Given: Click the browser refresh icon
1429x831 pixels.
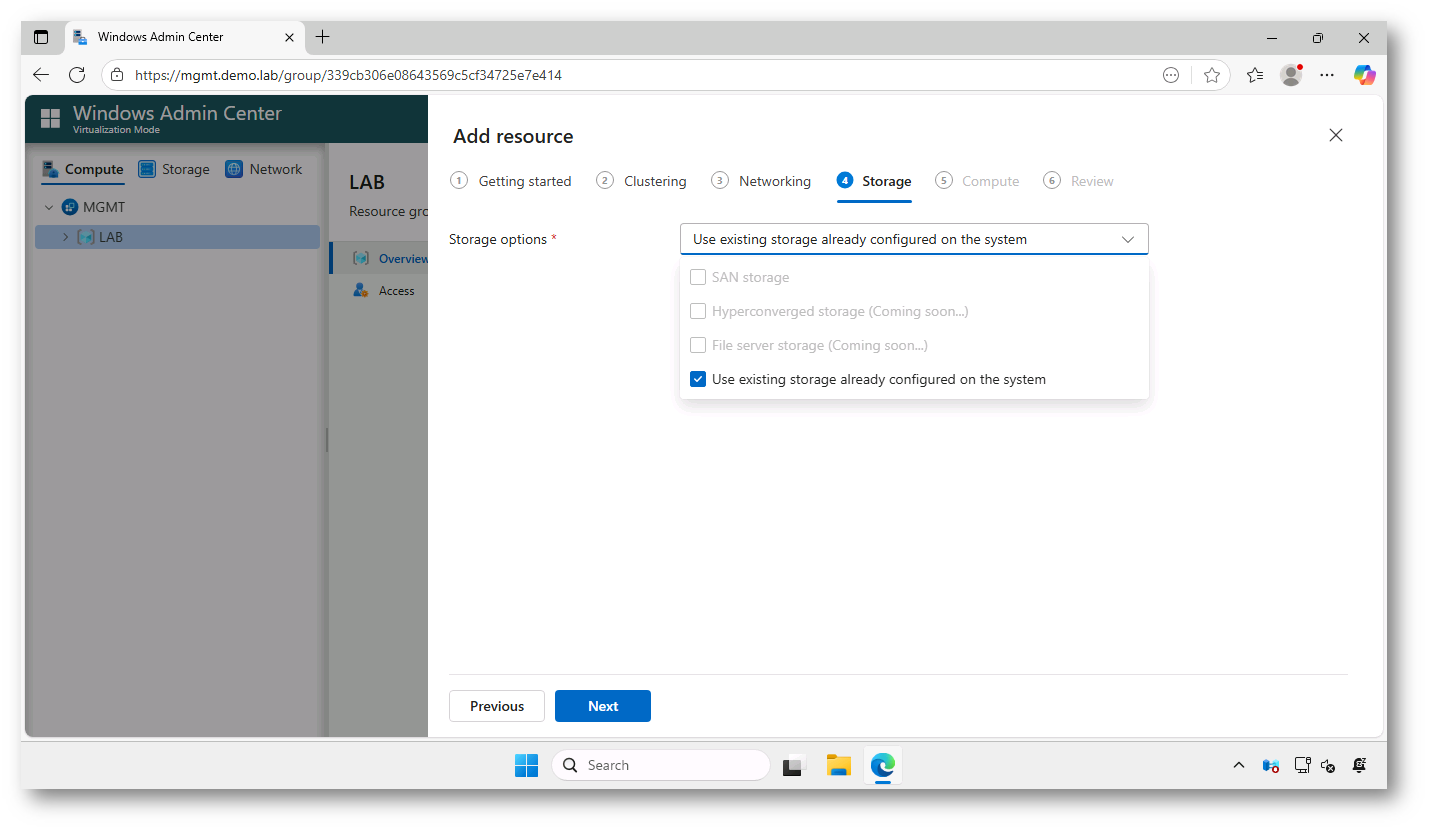Looking at the screenshot, I should point(77,75).
